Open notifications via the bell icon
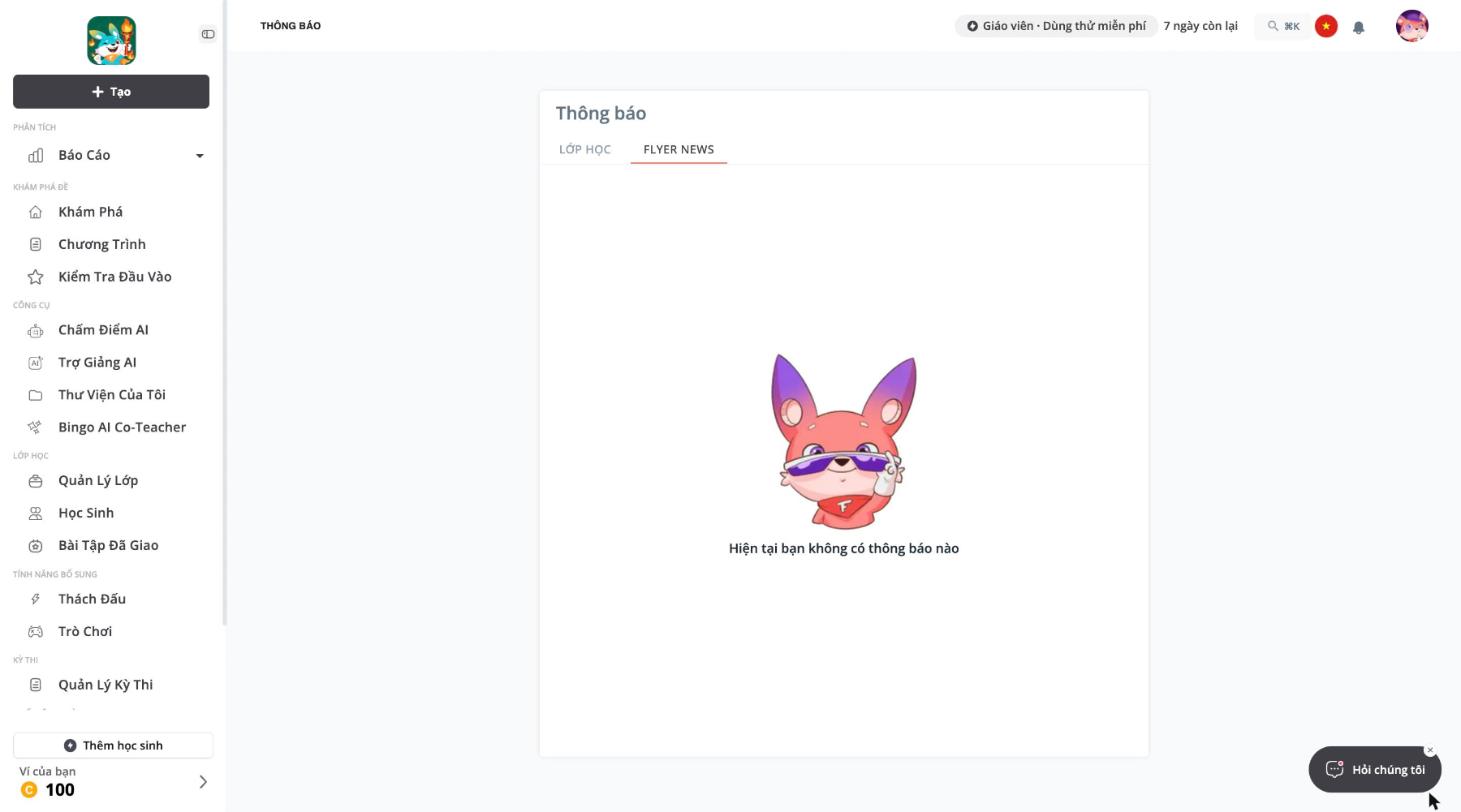Viewport: 1461px width, 812px height. [x=1359, y=27]
